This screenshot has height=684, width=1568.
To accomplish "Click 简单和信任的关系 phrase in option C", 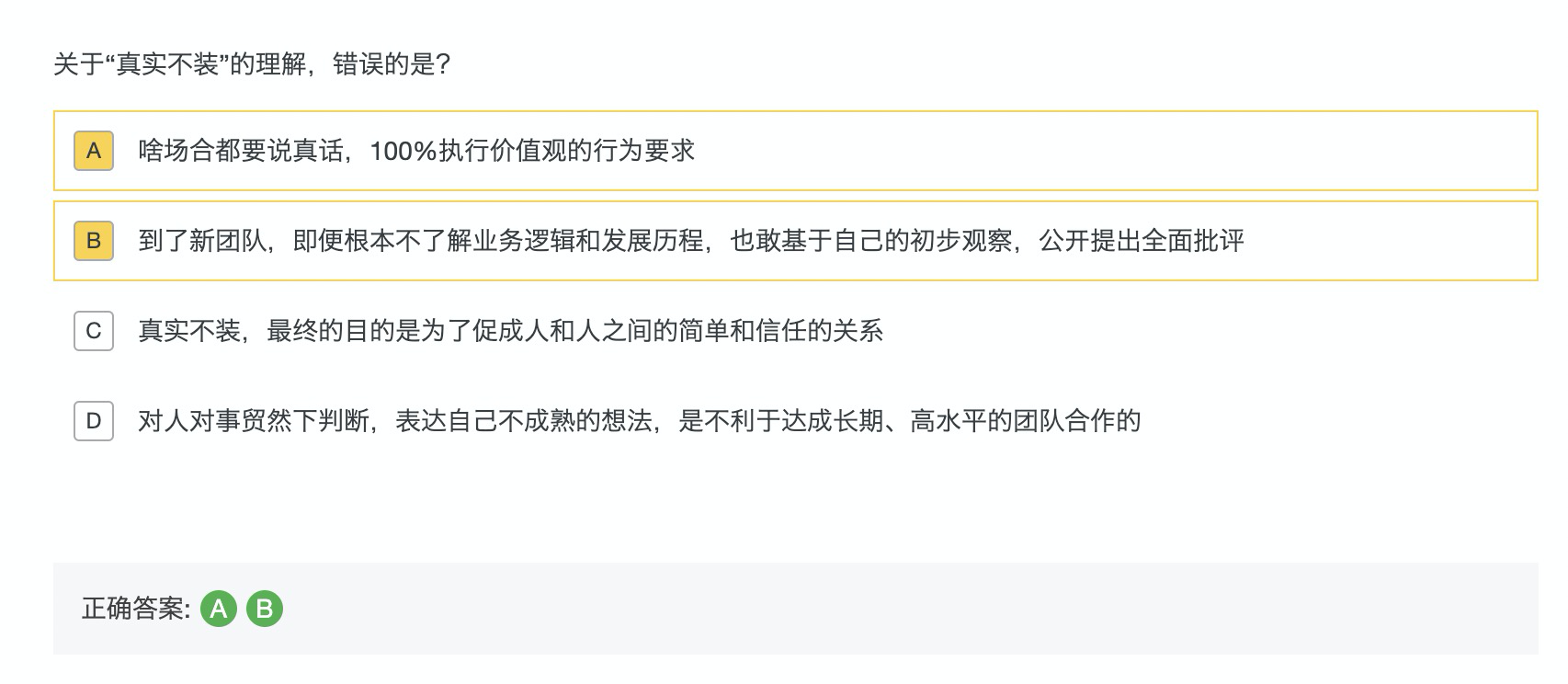I will coord(781,331).
